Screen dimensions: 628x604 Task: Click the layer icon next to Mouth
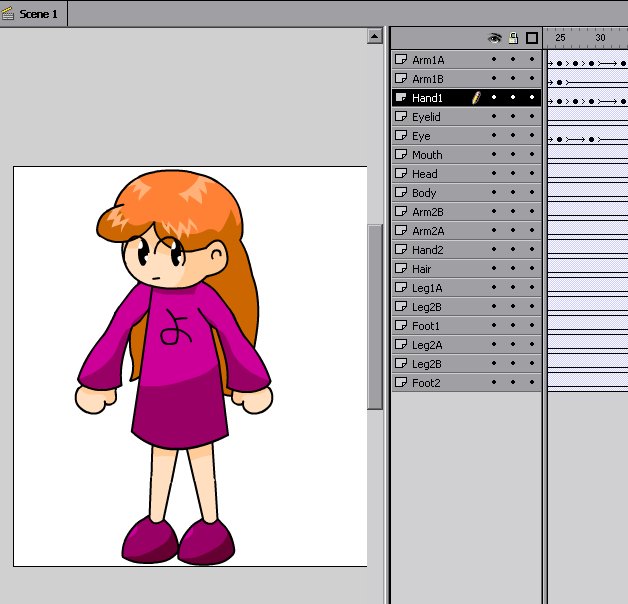pos(401,155)
